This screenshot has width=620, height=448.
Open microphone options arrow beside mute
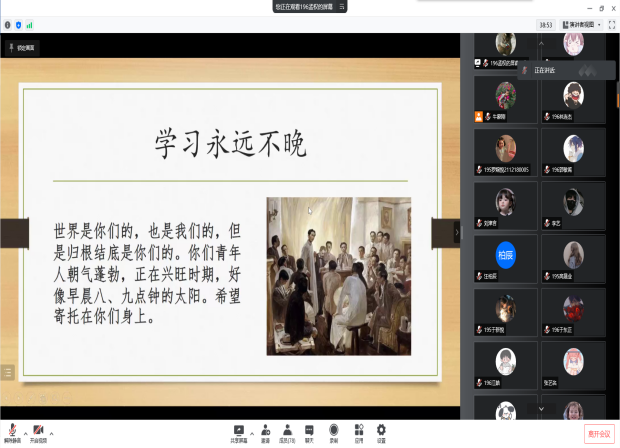tap(25, 433)
